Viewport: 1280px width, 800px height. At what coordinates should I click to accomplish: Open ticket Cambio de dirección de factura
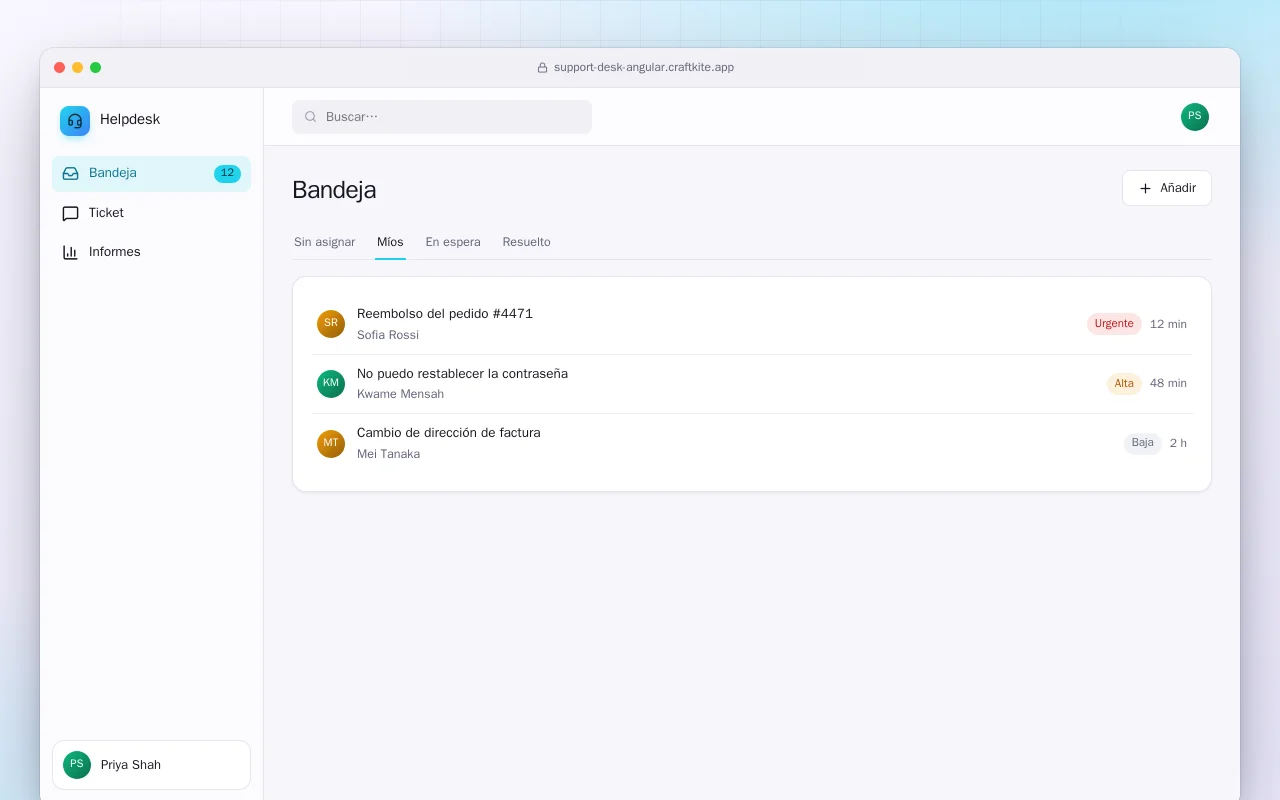pos(752,443)
